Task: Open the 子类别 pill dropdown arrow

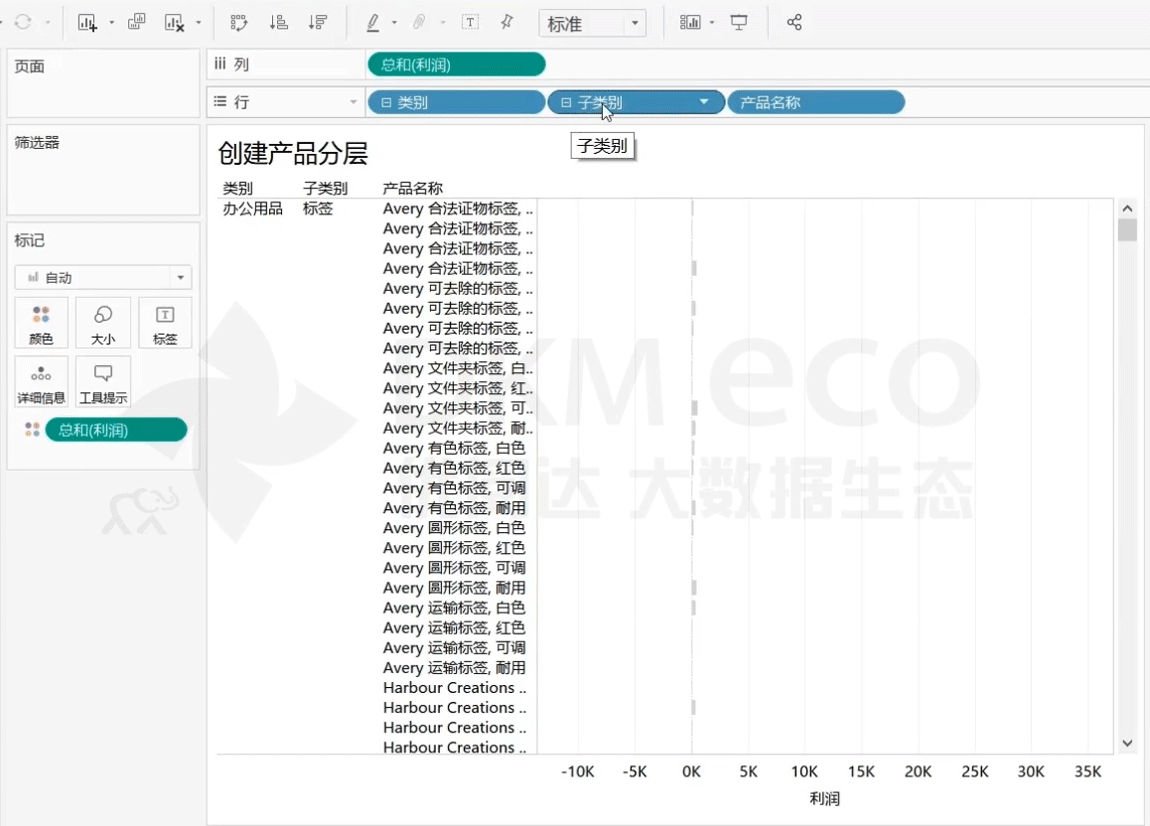Action: 704,102
